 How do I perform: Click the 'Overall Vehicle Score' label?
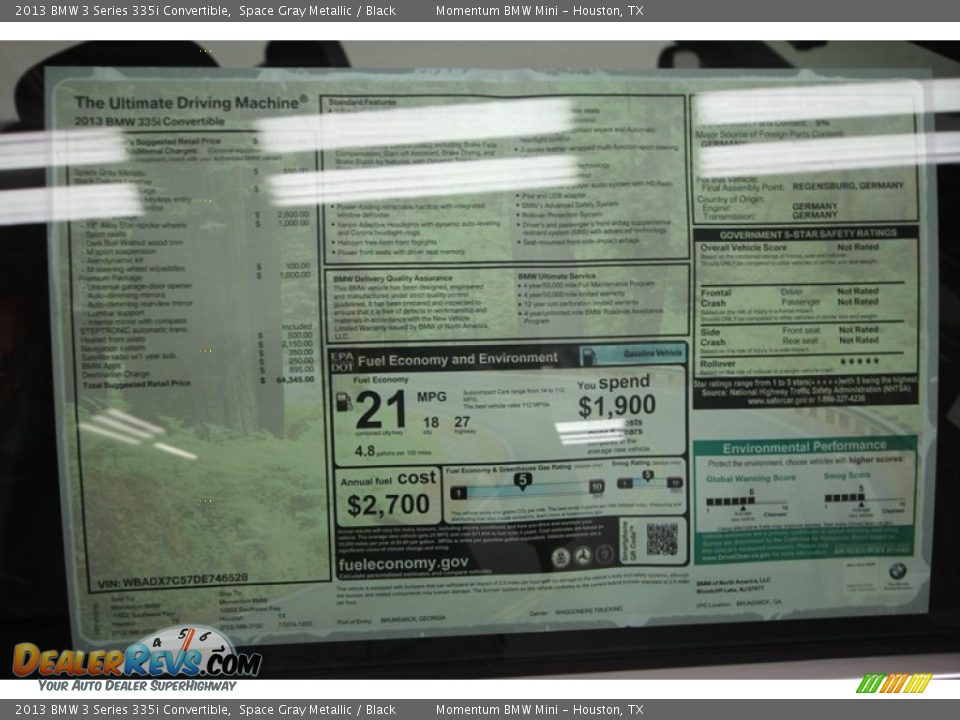[x=743, y=248]
